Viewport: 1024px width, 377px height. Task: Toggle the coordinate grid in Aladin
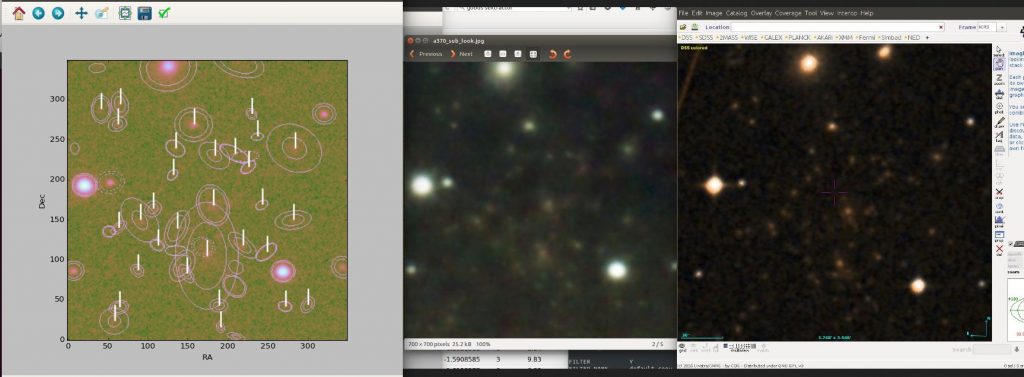pos(682,348)
